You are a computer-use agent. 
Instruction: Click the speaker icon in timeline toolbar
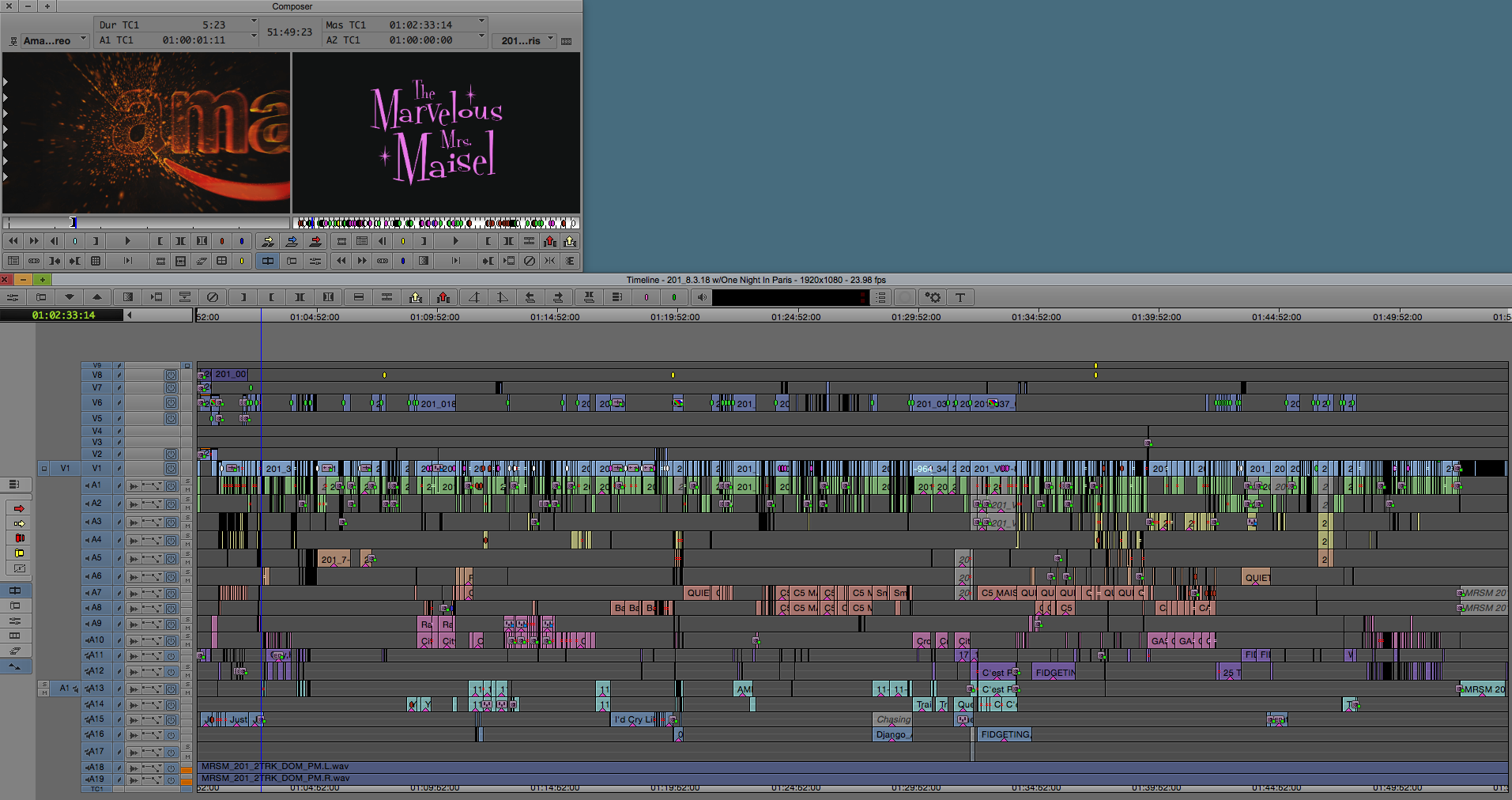[702, 297]
